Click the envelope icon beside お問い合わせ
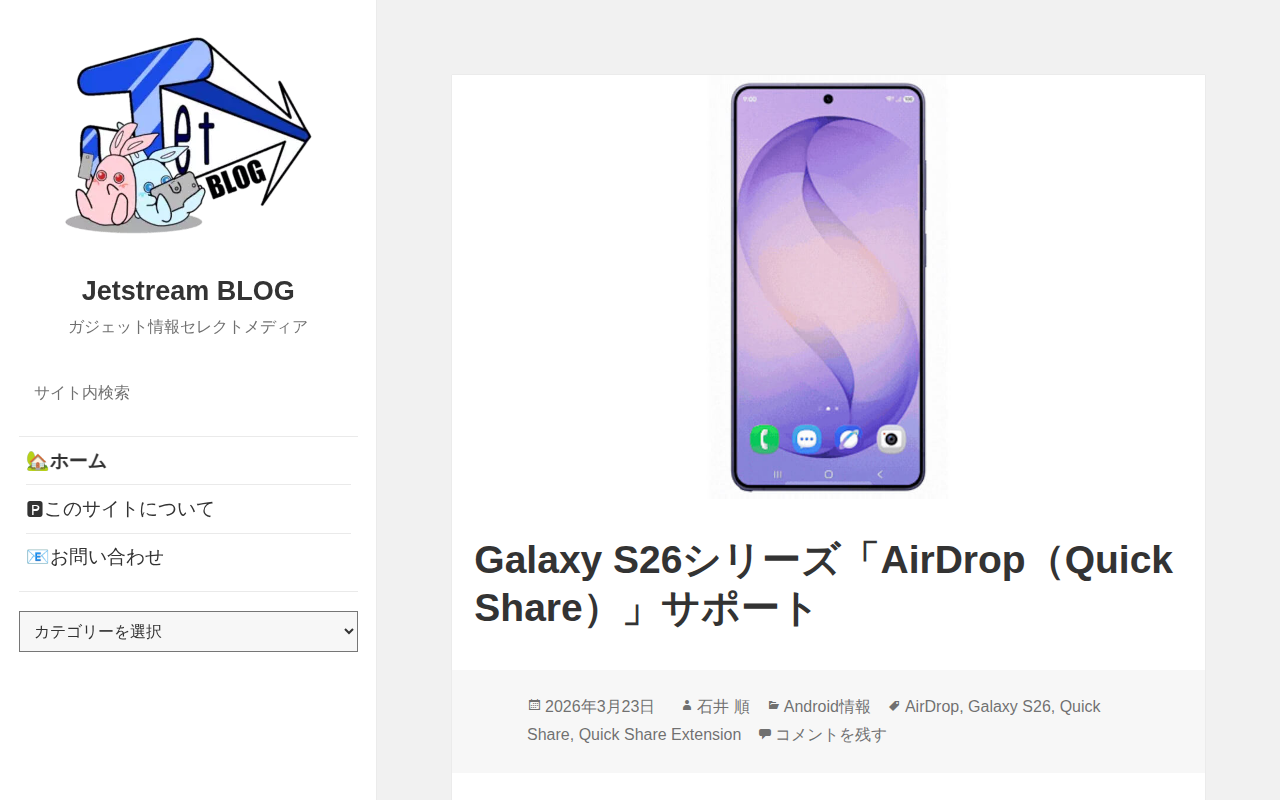Screen dimensions: 1280x800 (37, 557)
